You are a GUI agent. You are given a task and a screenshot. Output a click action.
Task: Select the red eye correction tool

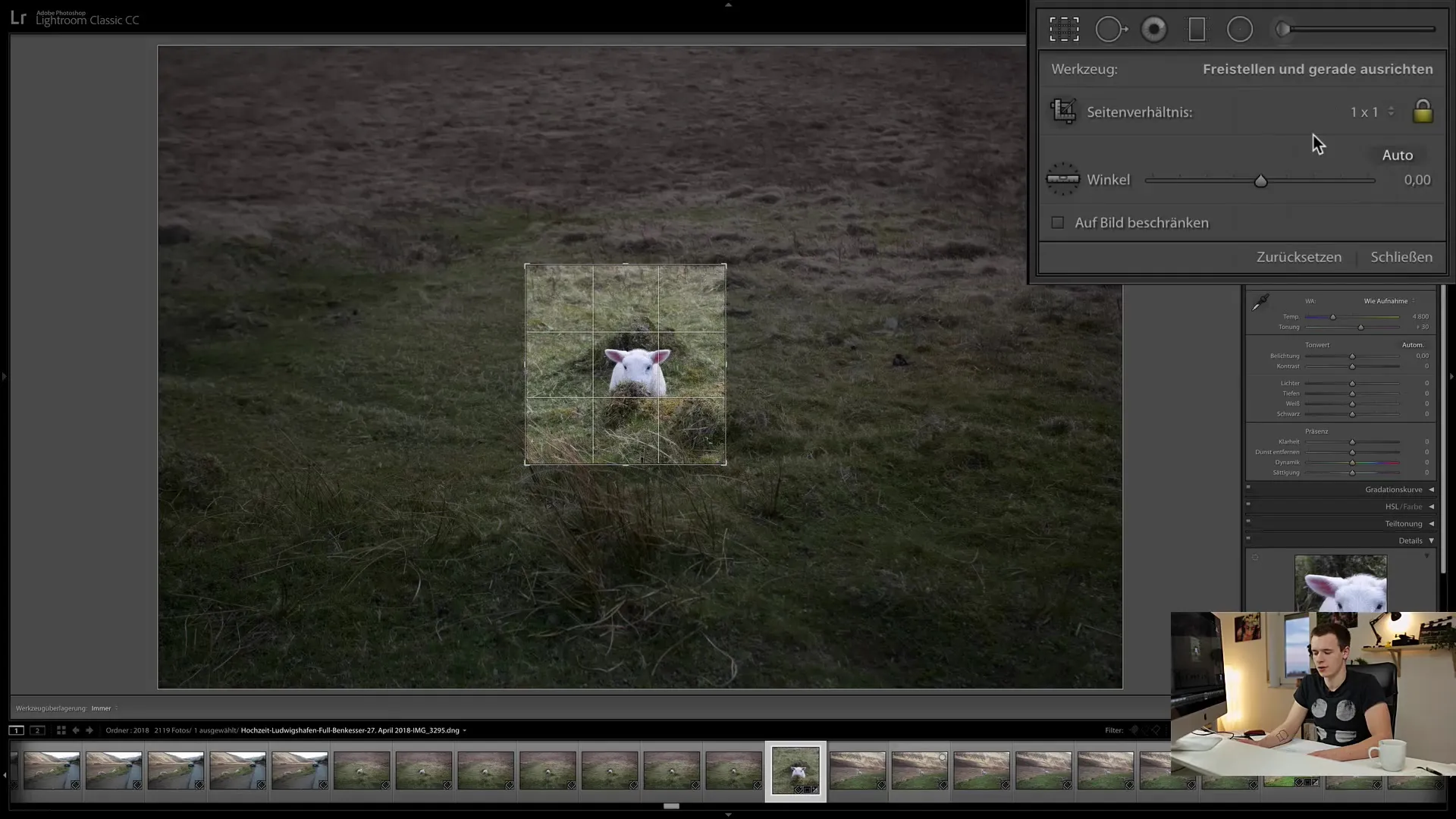pos(1153,29)
